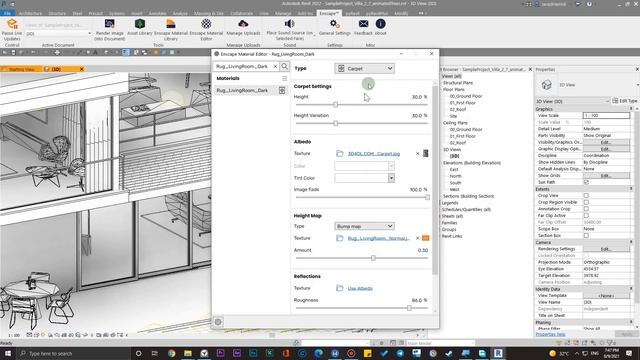Click Place Sound Source speaker icon
Image resolution: width=640 pixels, height=360 pixels.
pyautogui.click(x=289, y=24)
